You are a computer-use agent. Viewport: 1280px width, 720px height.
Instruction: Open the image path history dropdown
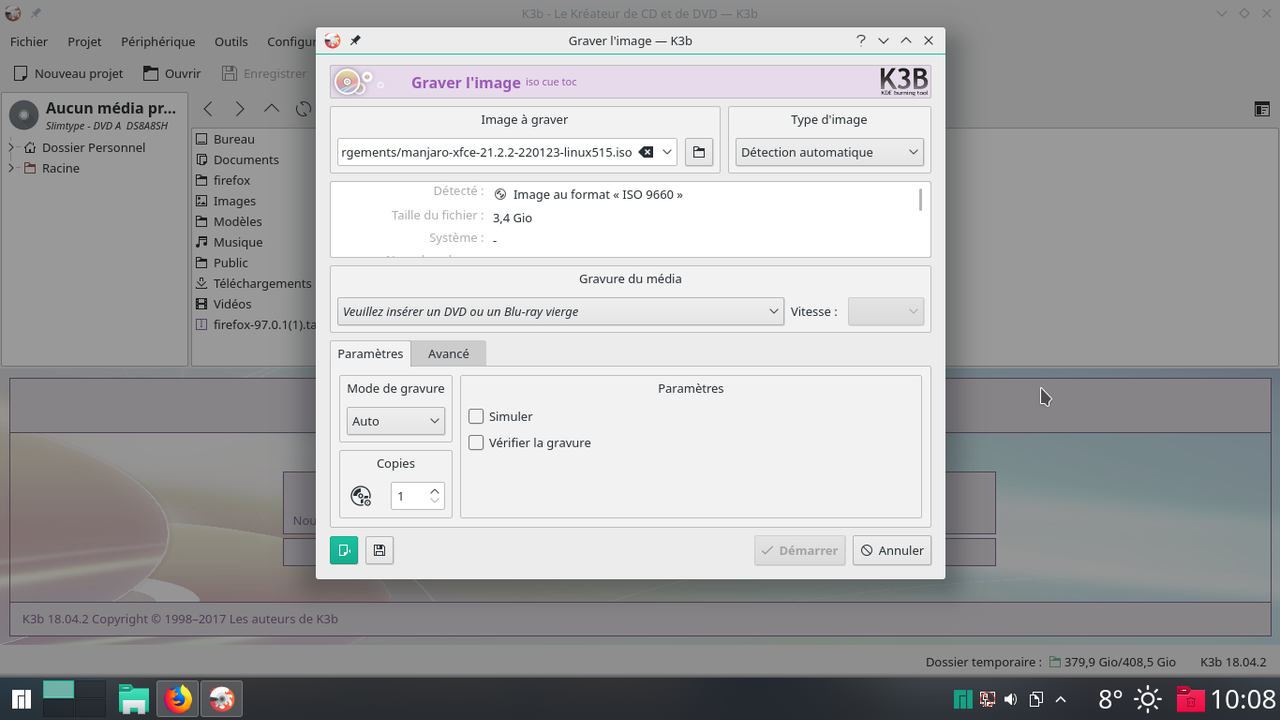667,152
